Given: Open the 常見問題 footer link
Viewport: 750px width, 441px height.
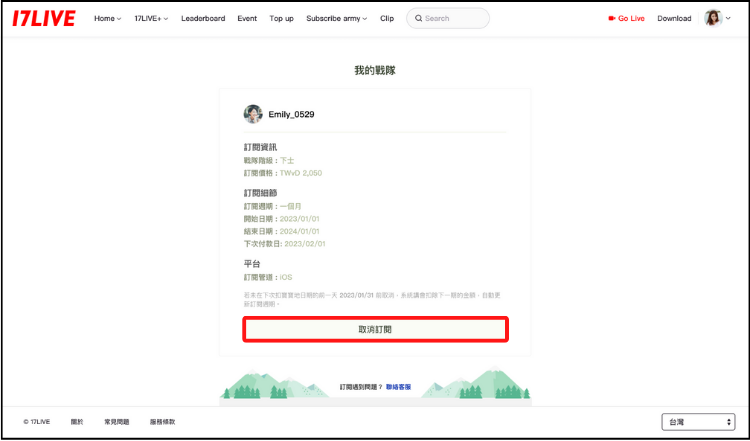Looking at the screenshot, I should point(116,422).
